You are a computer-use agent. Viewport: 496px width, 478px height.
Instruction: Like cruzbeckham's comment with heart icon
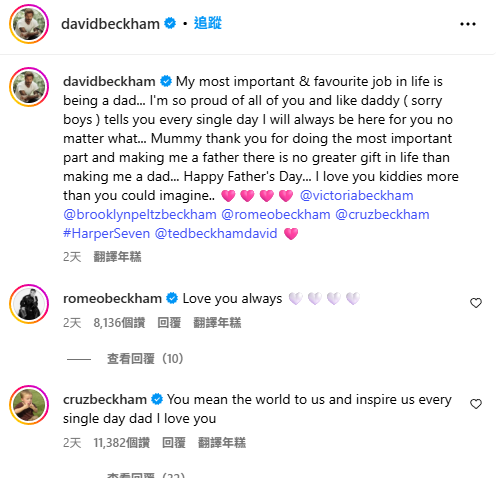point(476,404)
